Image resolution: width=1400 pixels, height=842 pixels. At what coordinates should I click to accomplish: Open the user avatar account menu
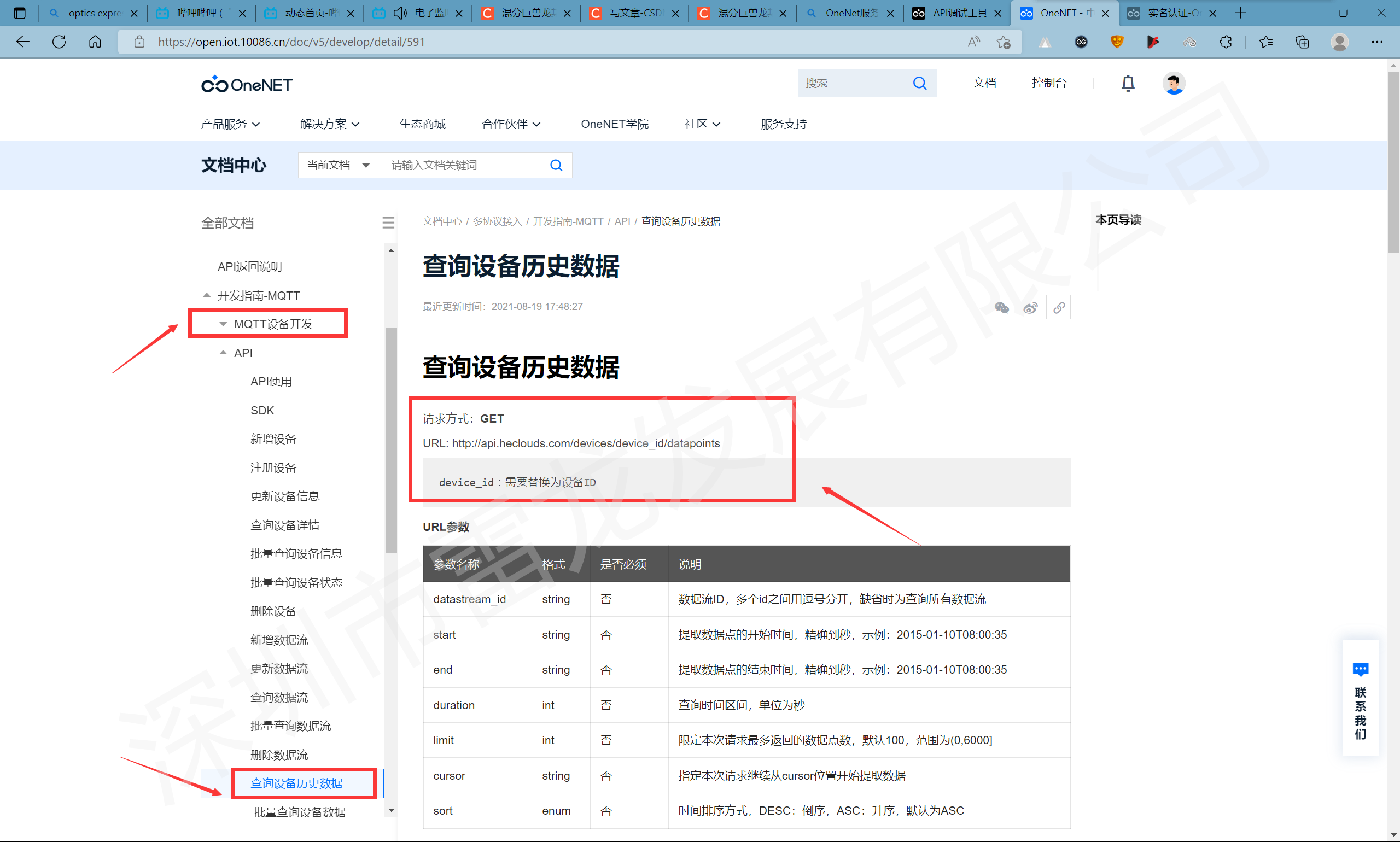(1173, 84)
